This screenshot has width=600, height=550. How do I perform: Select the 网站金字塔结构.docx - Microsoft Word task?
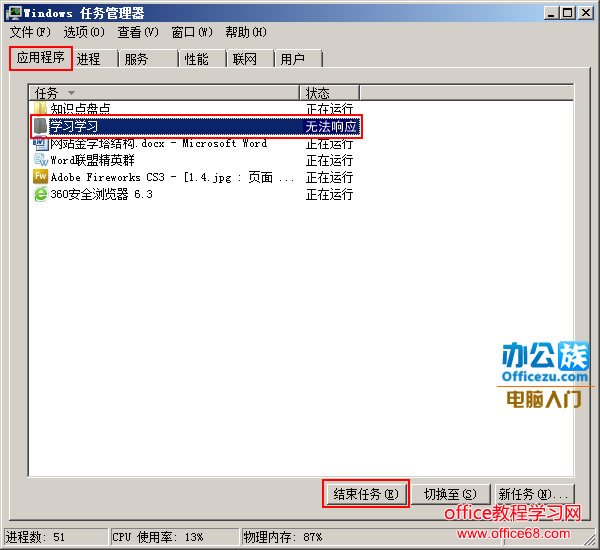pyautogui.click(x=158, y=144)
